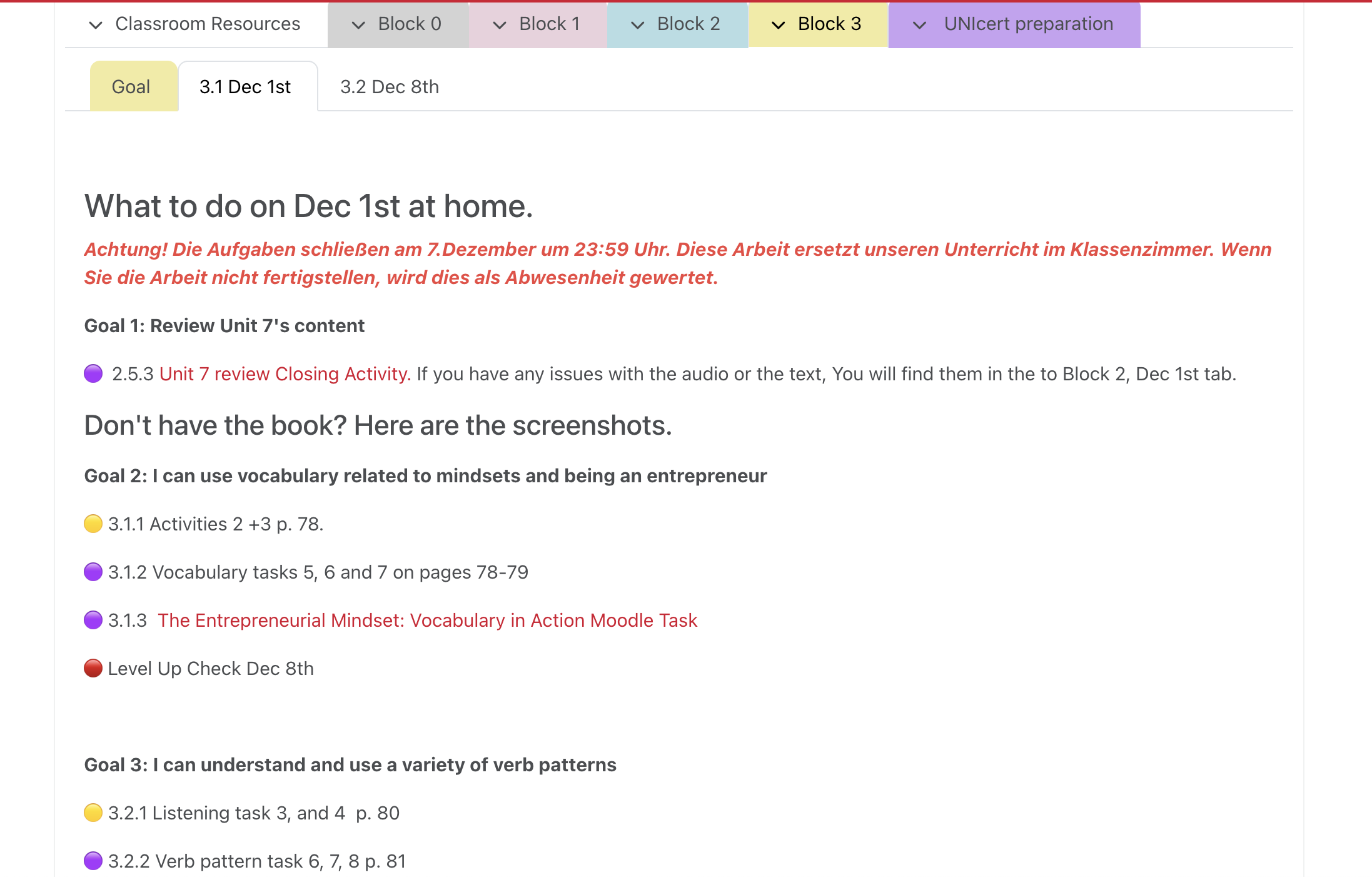The image size is (1372, 877).
Task: Expand the Block 2 chevron
Action: [637, 25]
